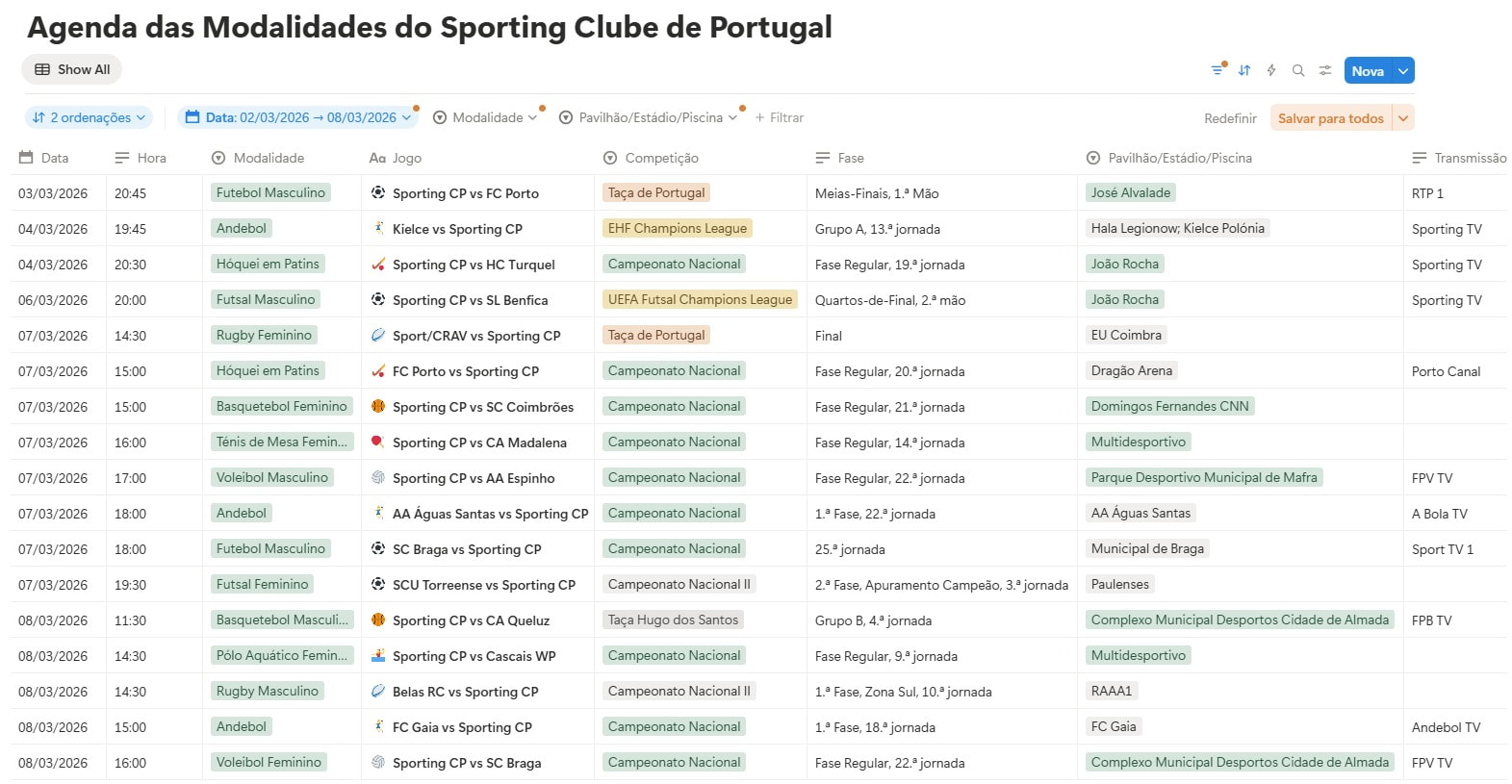Add a filter with the Filtrar button

click(x=779, y=117)
